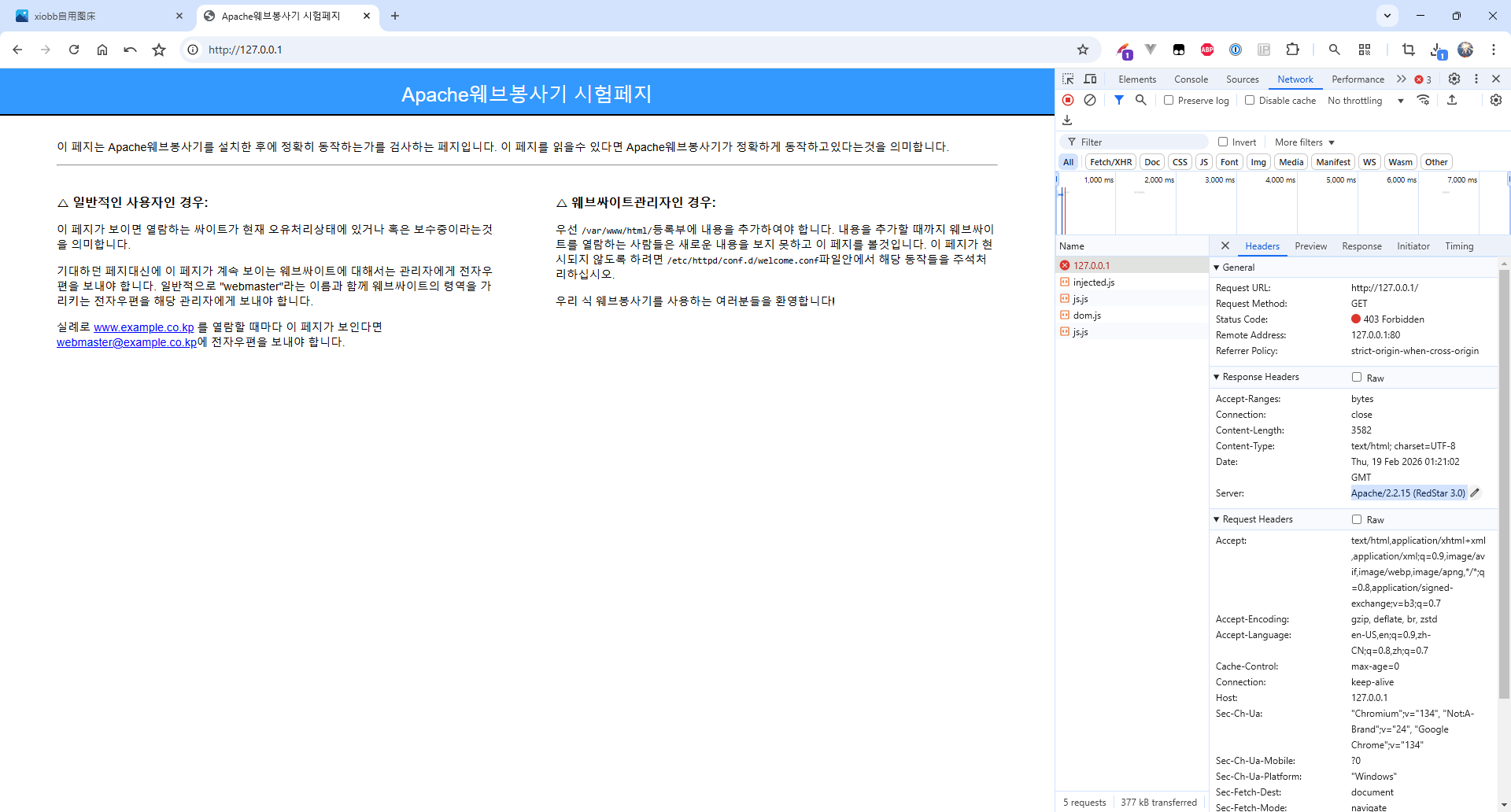Image resolution: width=1511 pixels, height=812 pixels.
Task: Switch to the Console tab
Action: (x=1191, y=79)
